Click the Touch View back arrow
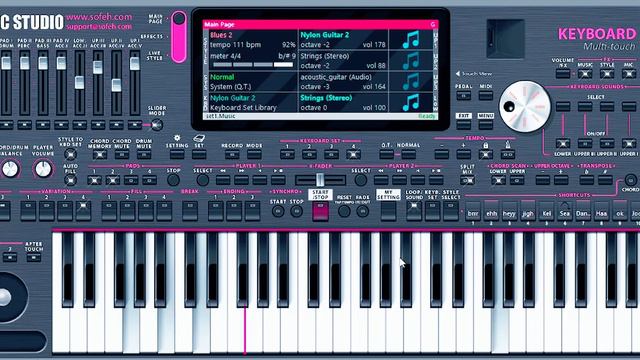Image resolution: width=640 pixels, height=360 pixels. [458, 74]
